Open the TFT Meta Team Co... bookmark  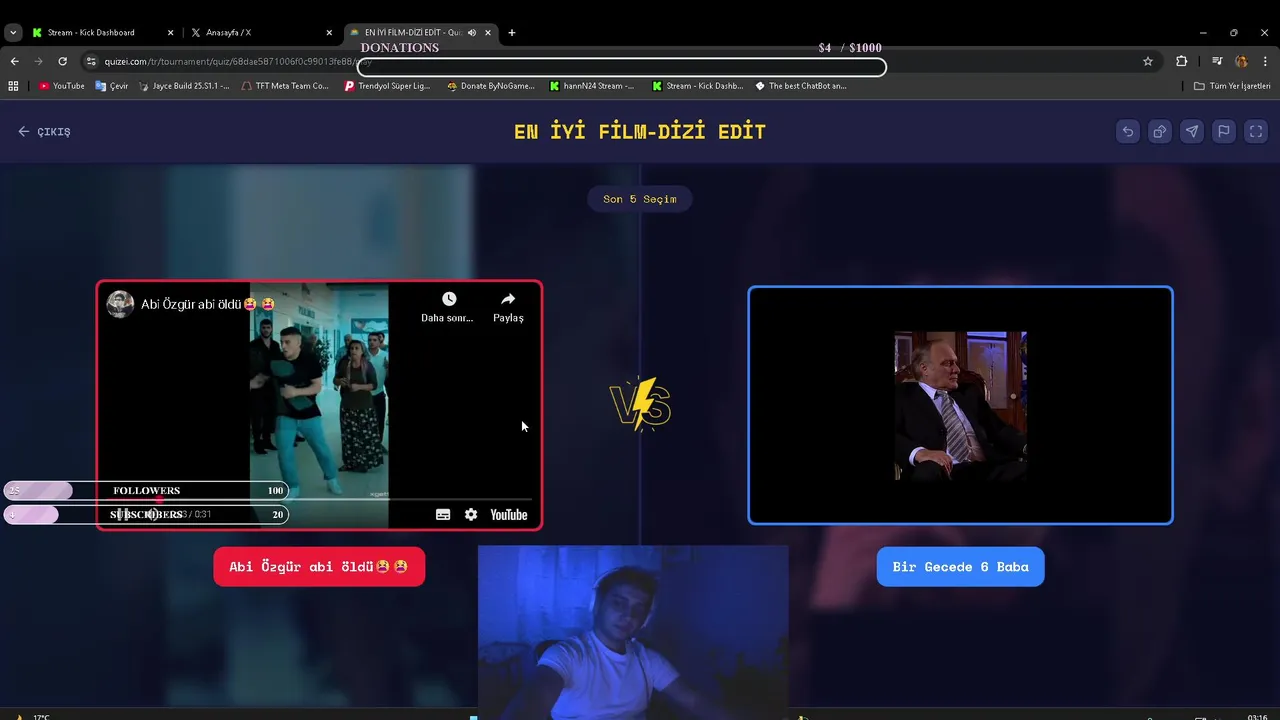point(285,86)
